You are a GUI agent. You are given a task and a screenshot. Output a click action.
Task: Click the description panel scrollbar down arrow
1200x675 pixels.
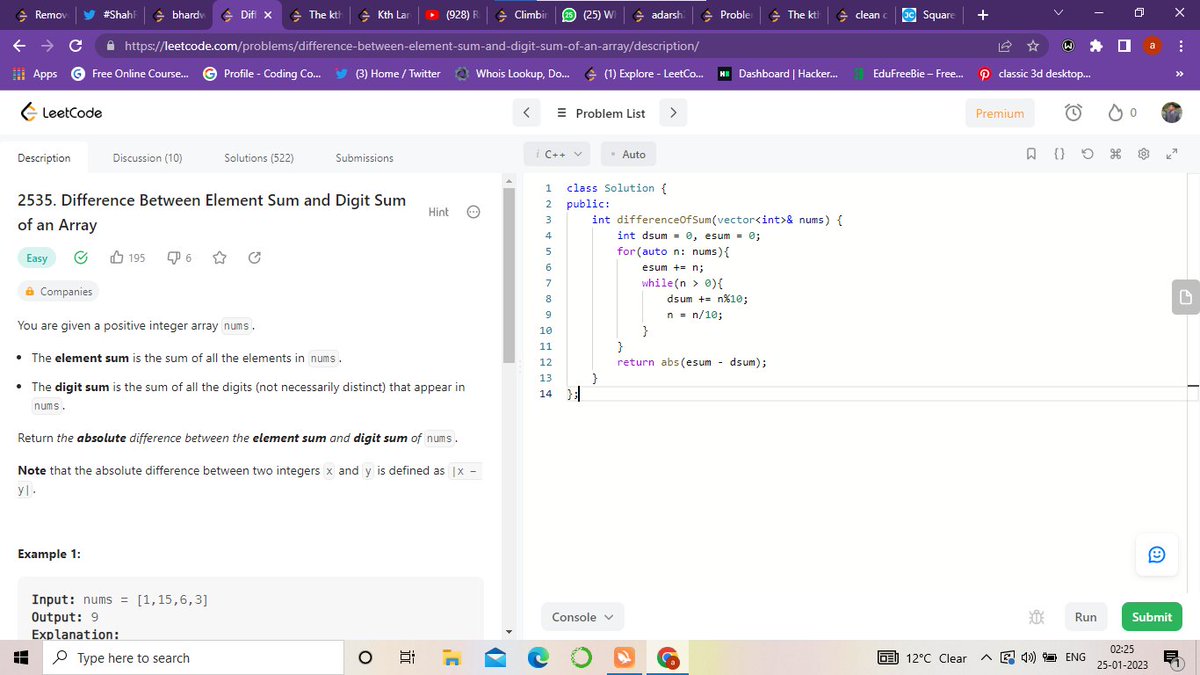508,632
